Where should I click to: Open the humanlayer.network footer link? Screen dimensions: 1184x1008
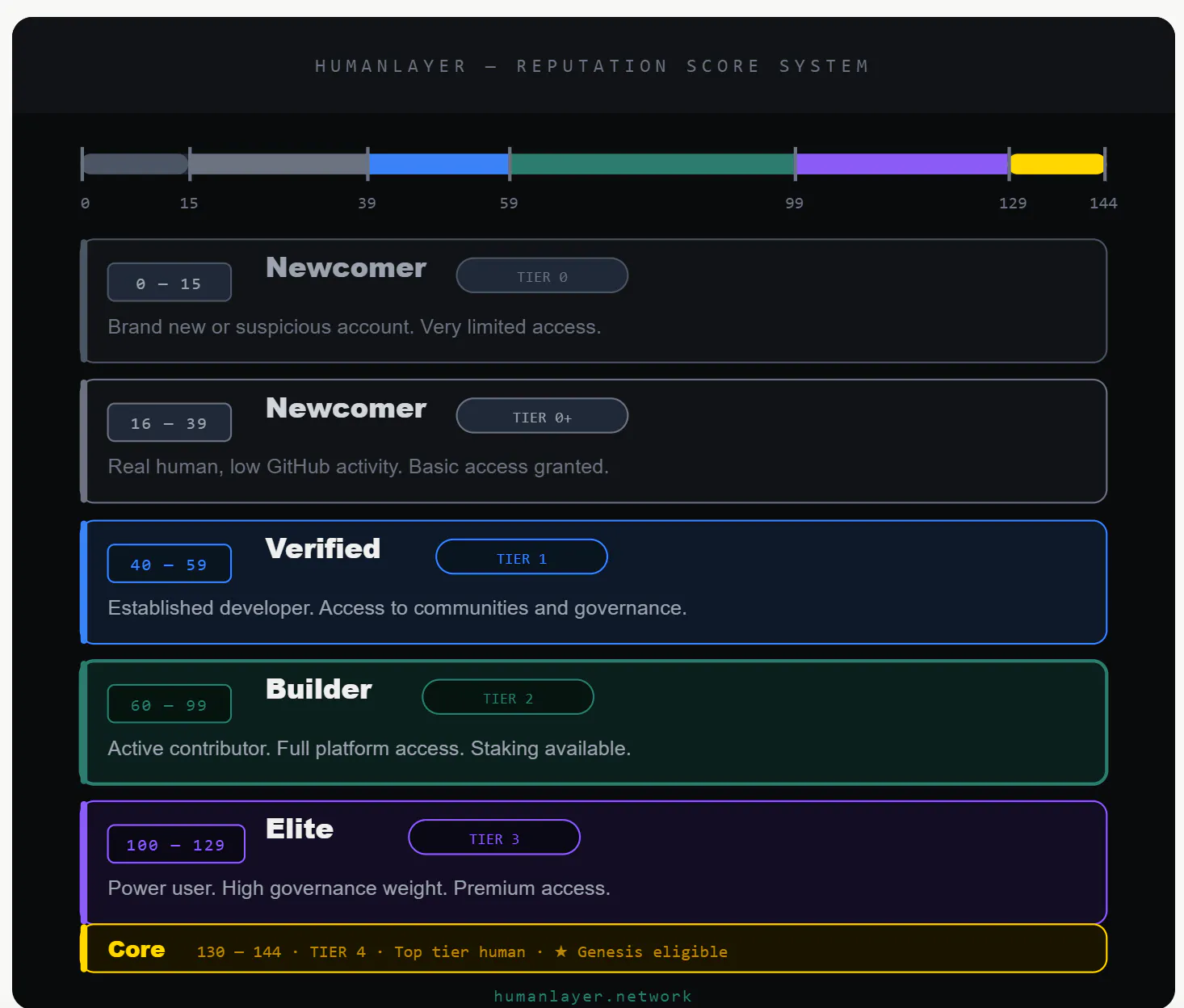tap(593, 997)
